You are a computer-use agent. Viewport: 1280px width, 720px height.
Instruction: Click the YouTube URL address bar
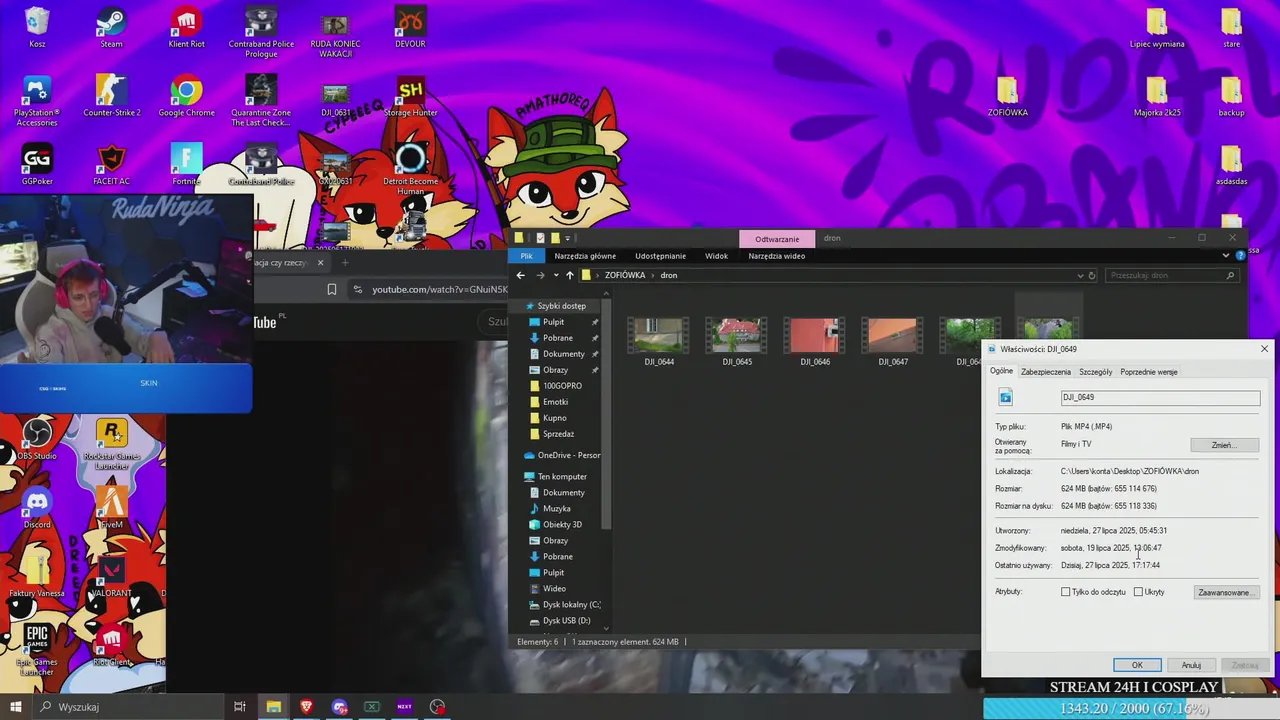[439, 289]
